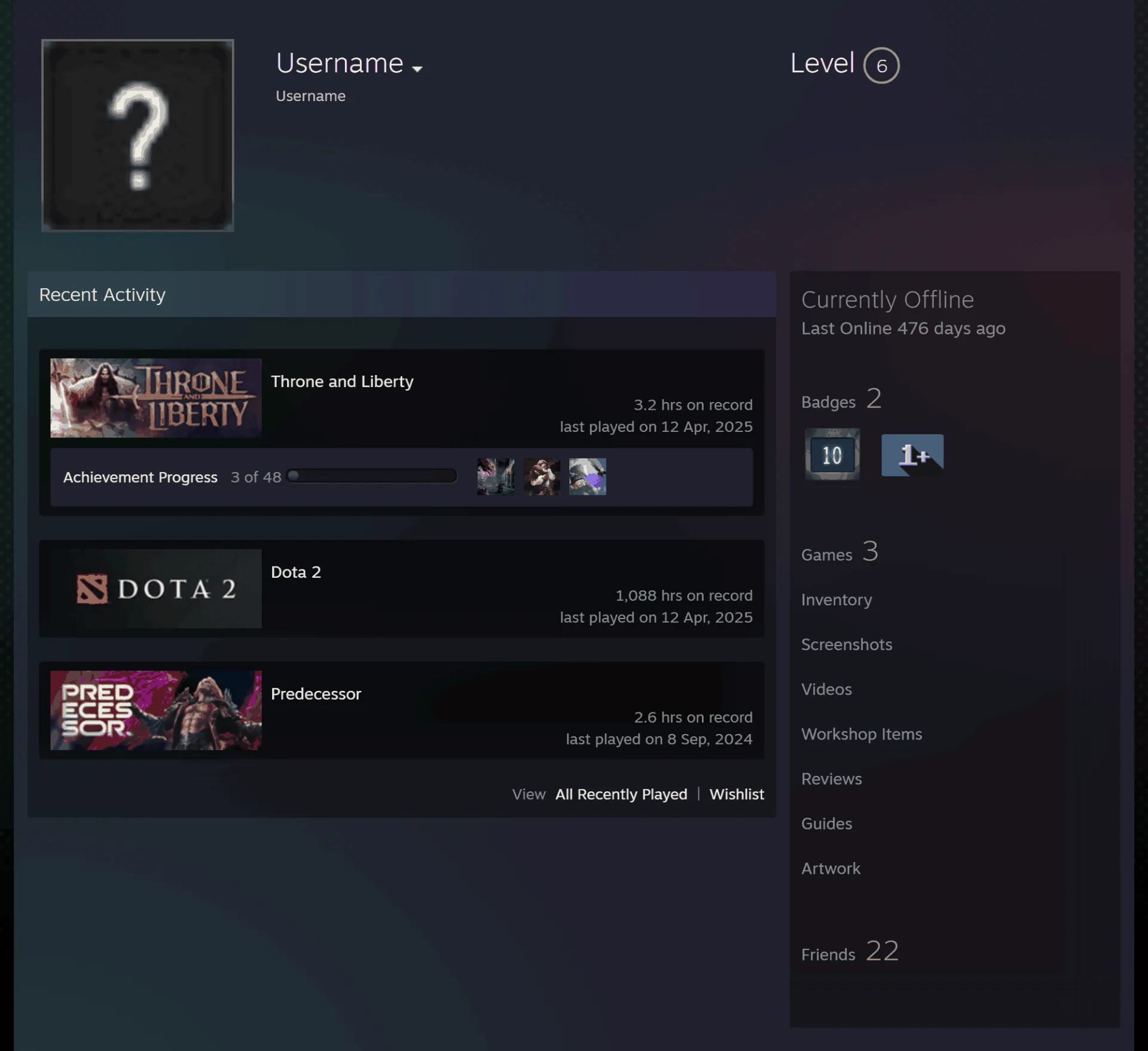Open the Artwork page
1148x1051 pixels.
pos(831,869)
